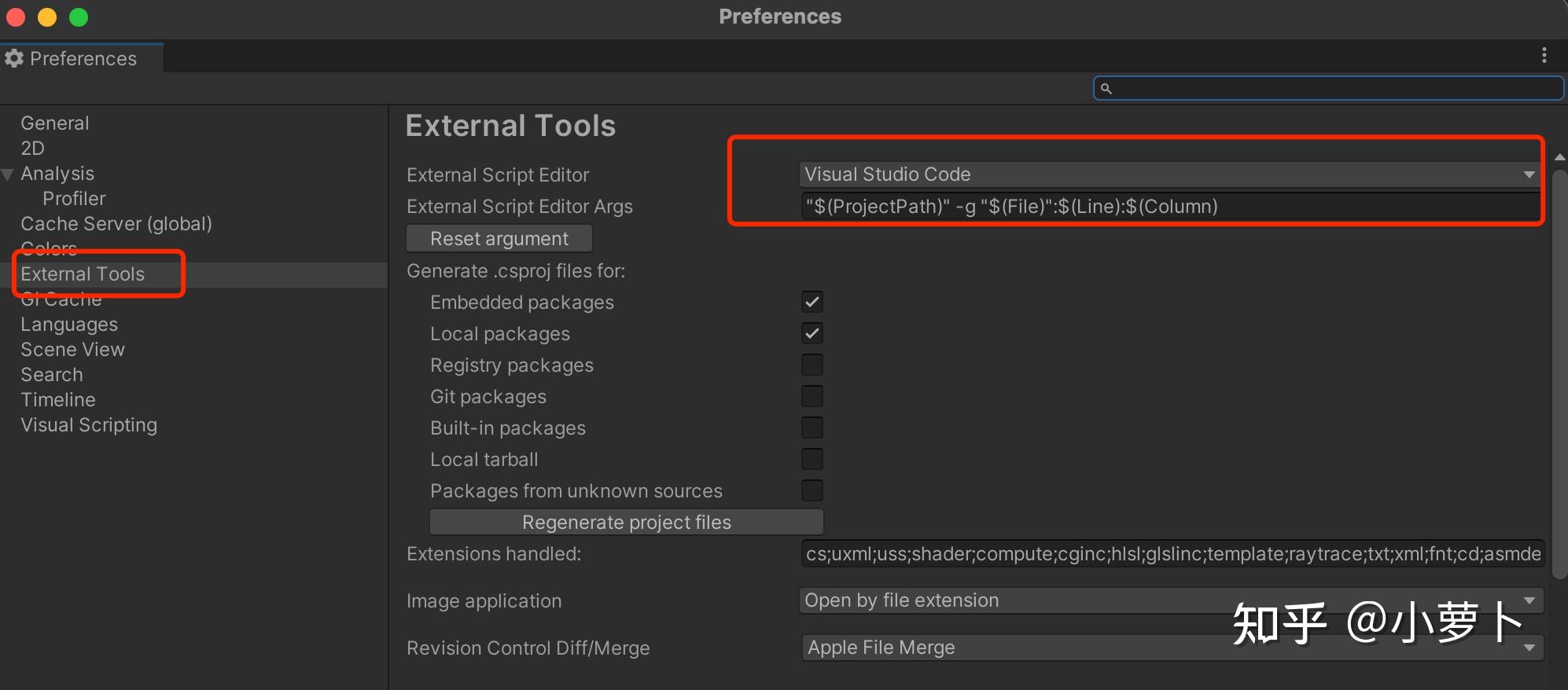Open the Revision Control Diff/Merge dropdown
This screenshot has height=690, width=1568.
coord(1169,648)
